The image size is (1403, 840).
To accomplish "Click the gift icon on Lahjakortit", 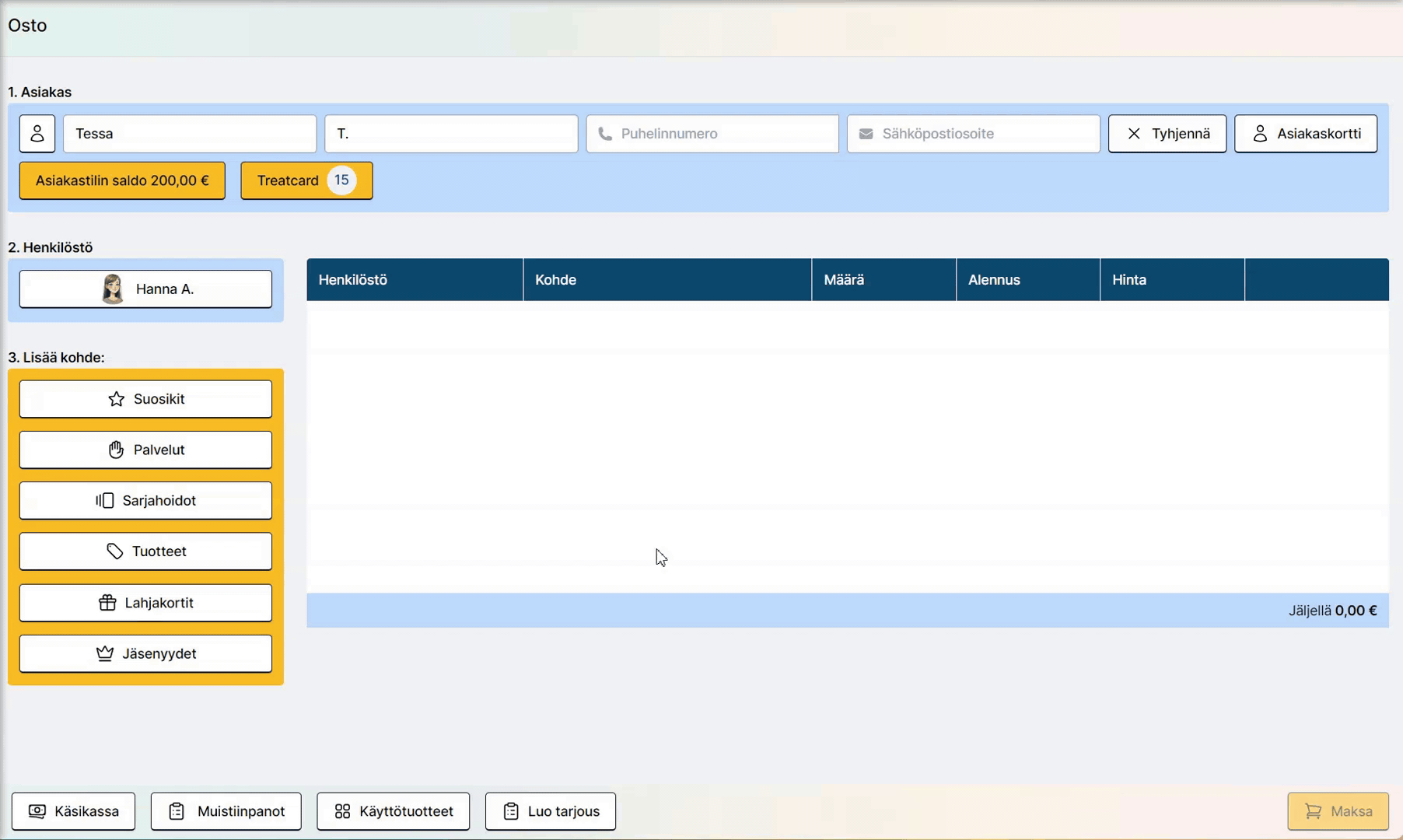I will coord(106,603).
